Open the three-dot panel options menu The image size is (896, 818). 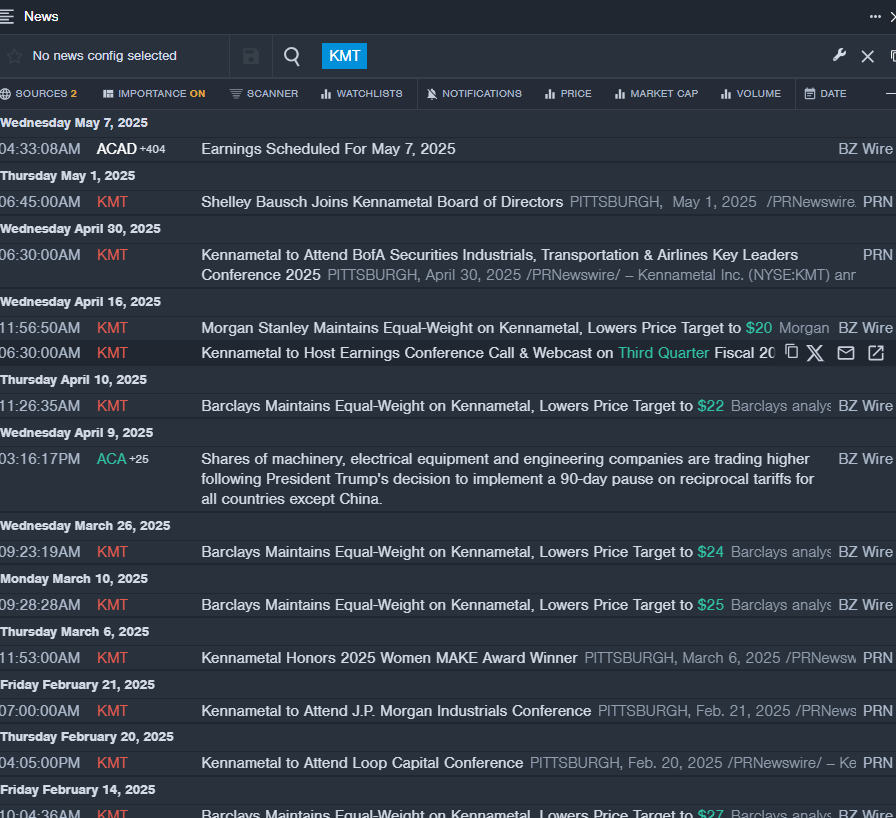click(875, 17)
